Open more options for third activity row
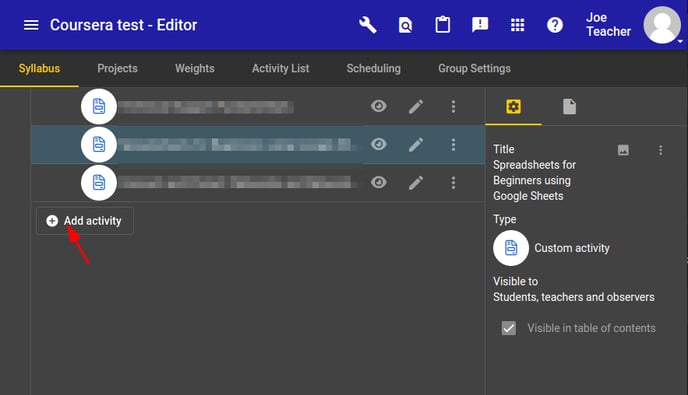 pyautogui.click(x=453, y=183)
